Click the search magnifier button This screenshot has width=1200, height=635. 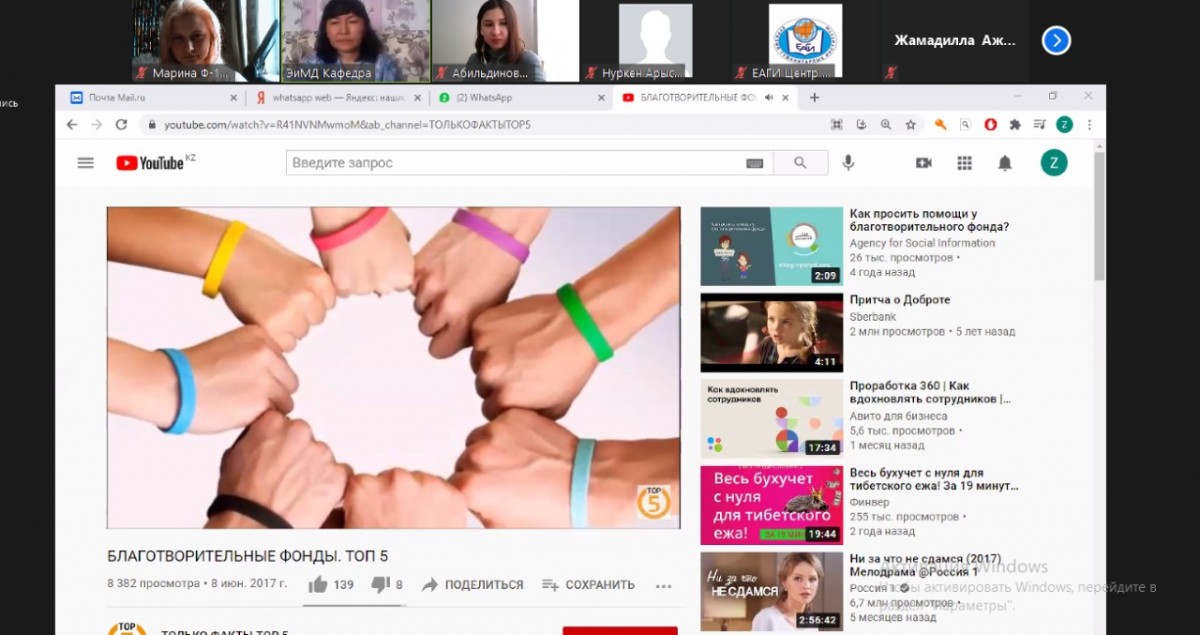[x=800, y=163]
